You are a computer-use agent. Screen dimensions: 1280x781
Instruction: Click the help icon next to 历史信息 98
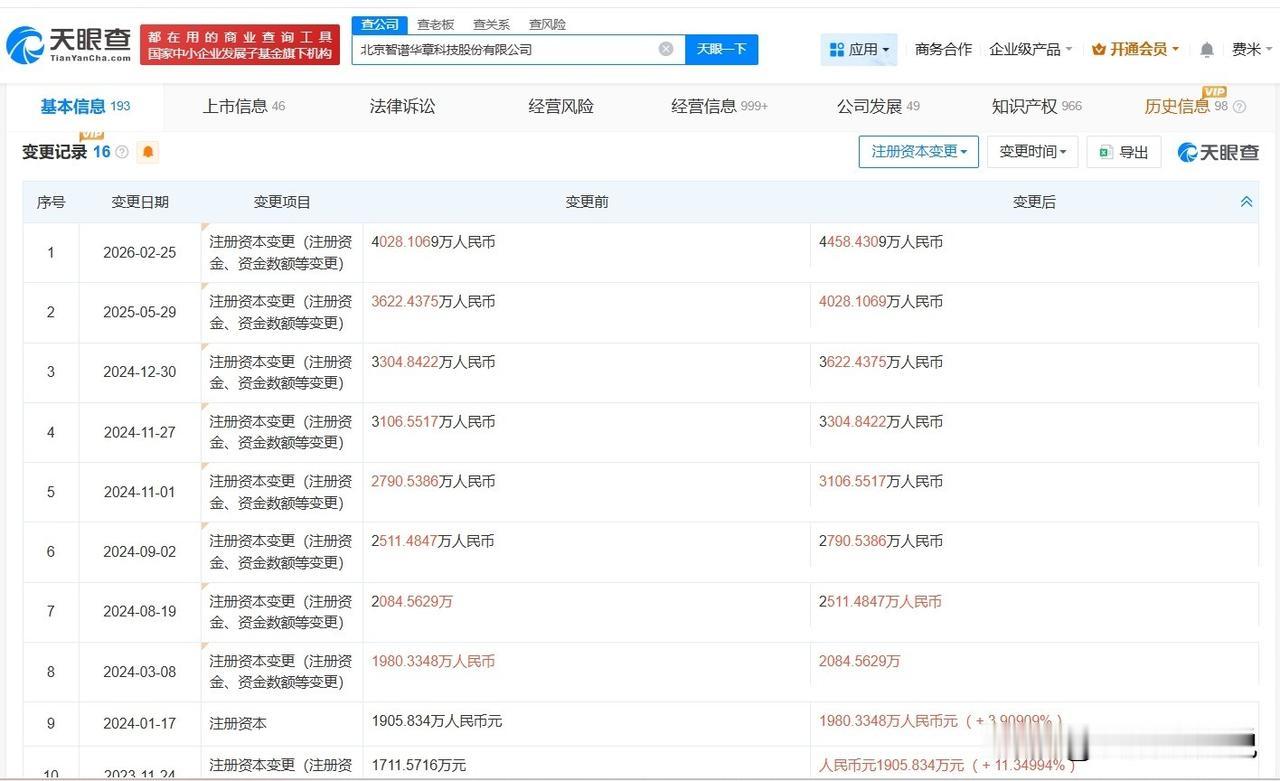[1240, 107]
